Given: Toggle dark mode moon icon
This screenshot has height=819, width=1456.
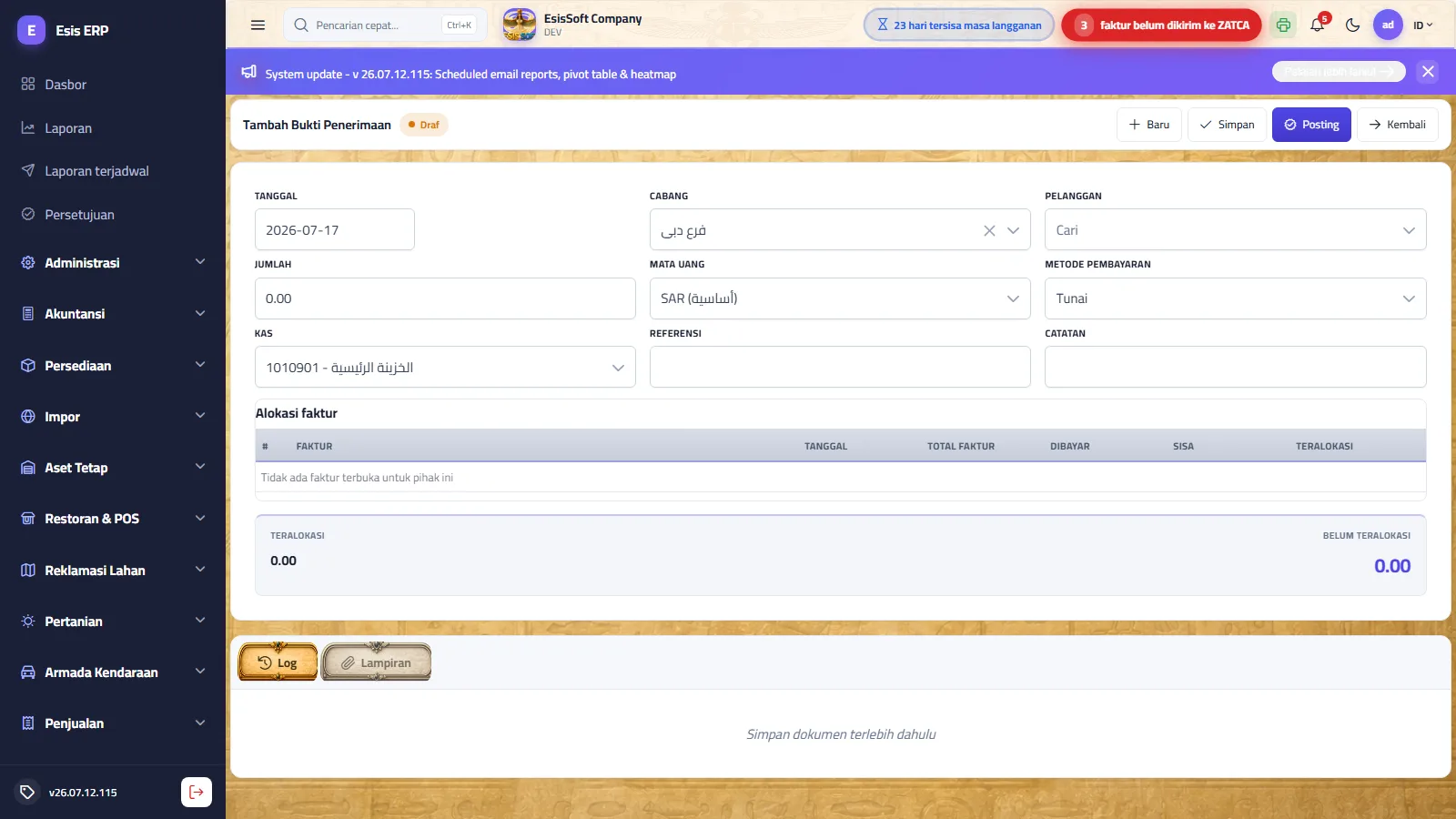Looking at the screenshot, I should click(x=1353, y=25).
